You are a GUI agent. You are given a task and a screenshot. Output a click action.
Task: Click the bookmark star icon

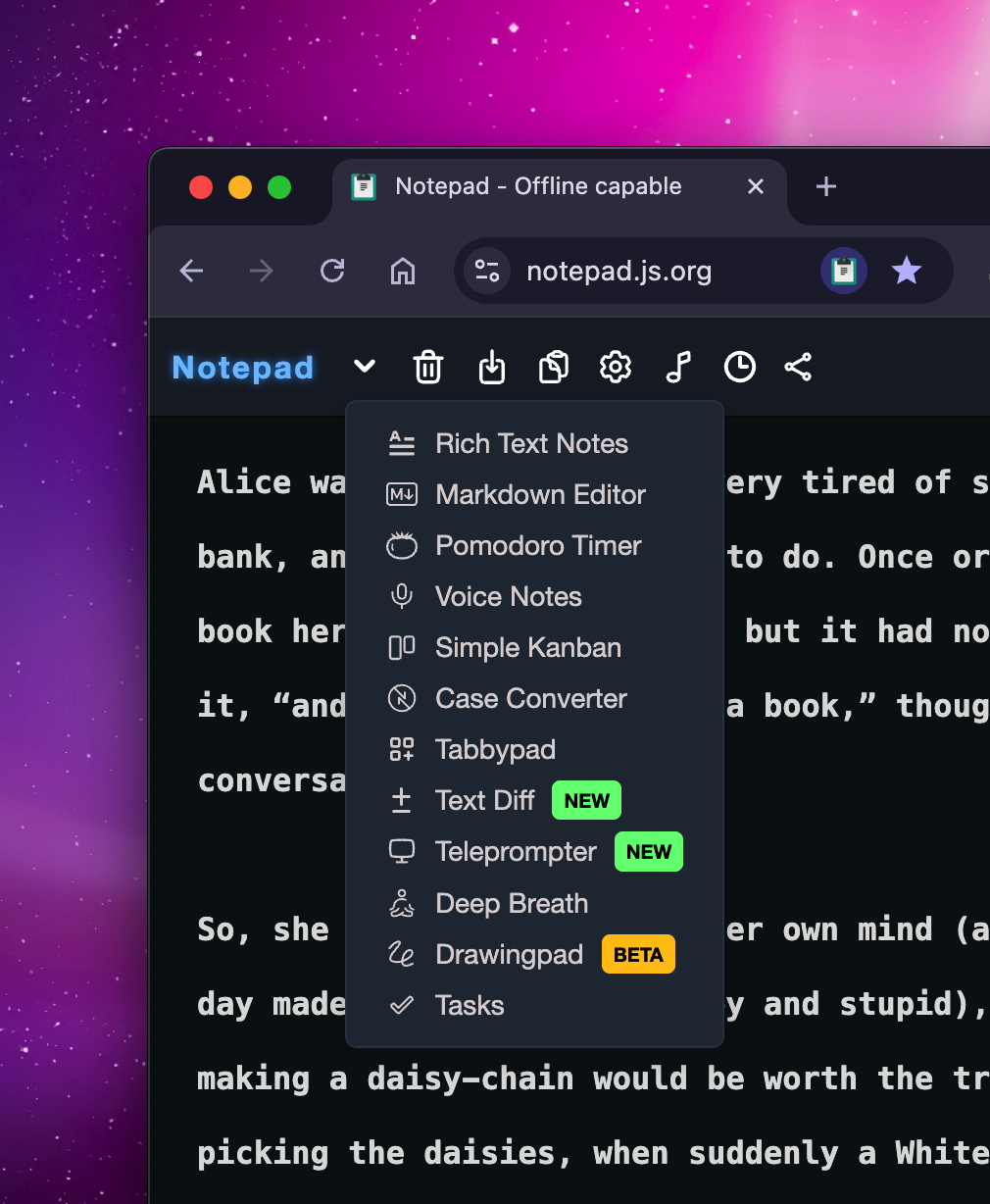[x=907, y=271]
